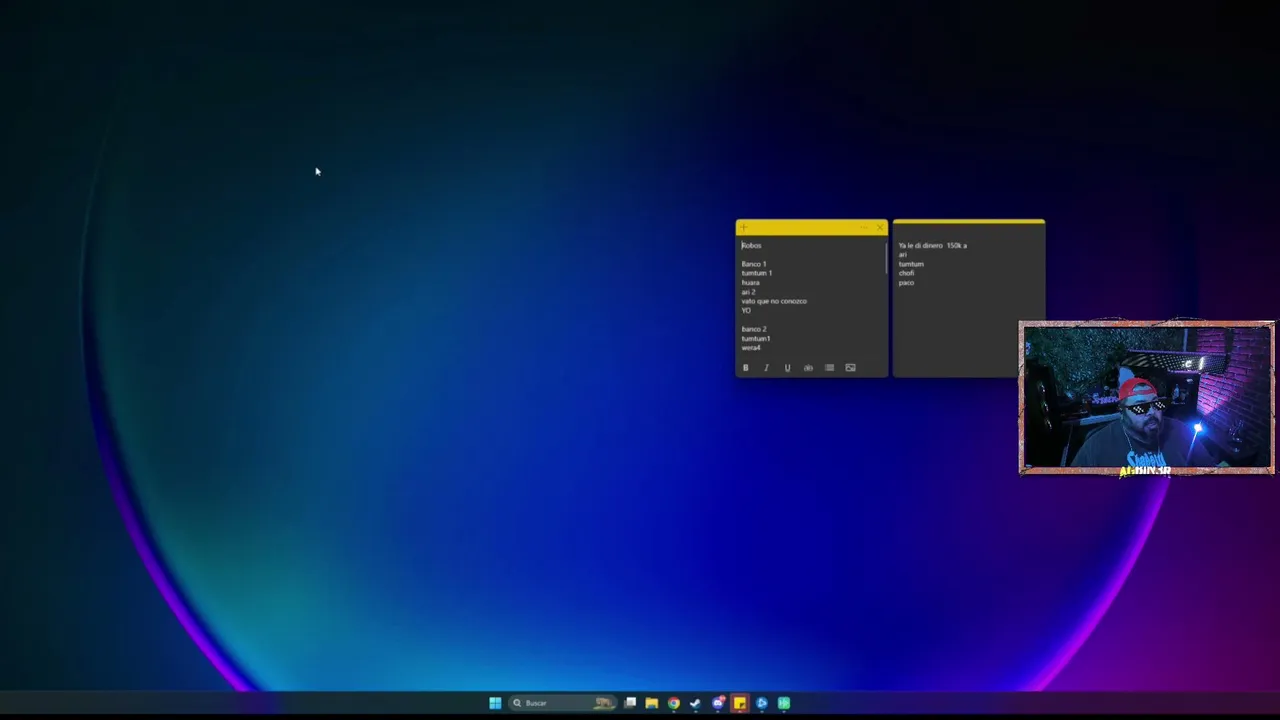
Task: Click the "chofi" line in the money note
Action: pos(907,273)
